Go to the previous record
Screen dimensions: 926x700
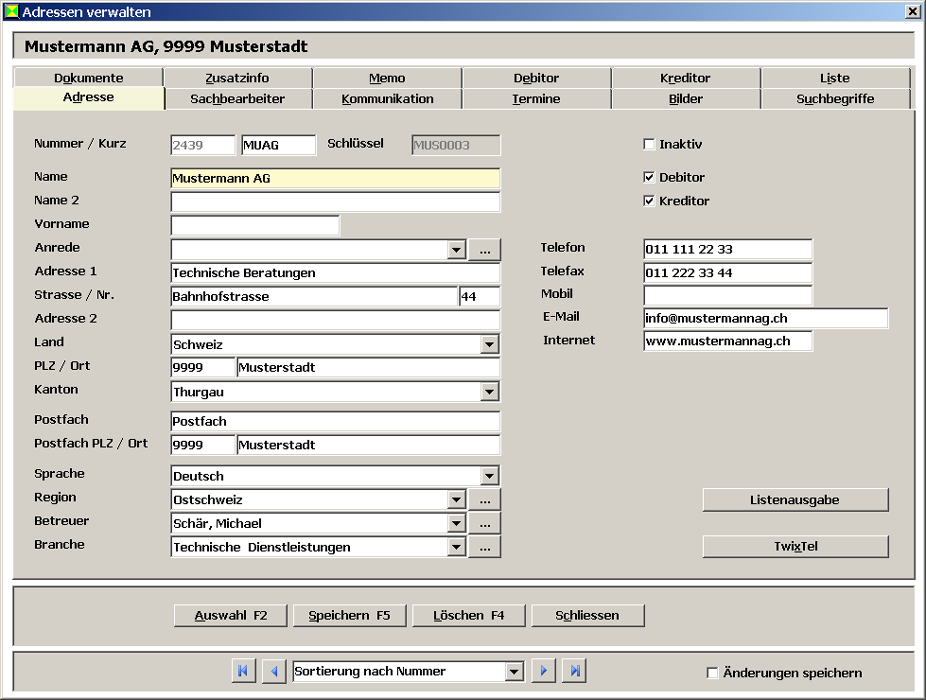(x=273, y=672)
